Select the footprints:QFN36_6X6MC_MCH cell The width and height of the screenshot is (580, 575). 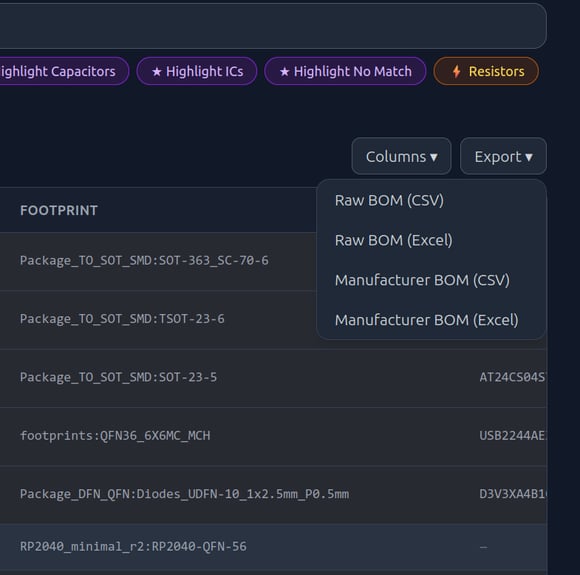115,436
